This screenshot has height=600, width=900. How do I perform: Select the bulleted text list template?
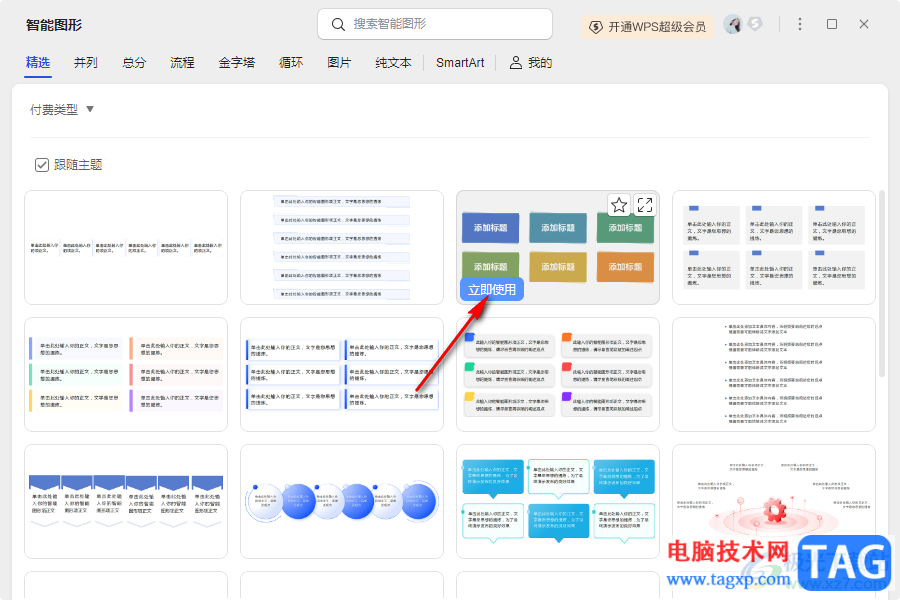pos(773,374)
